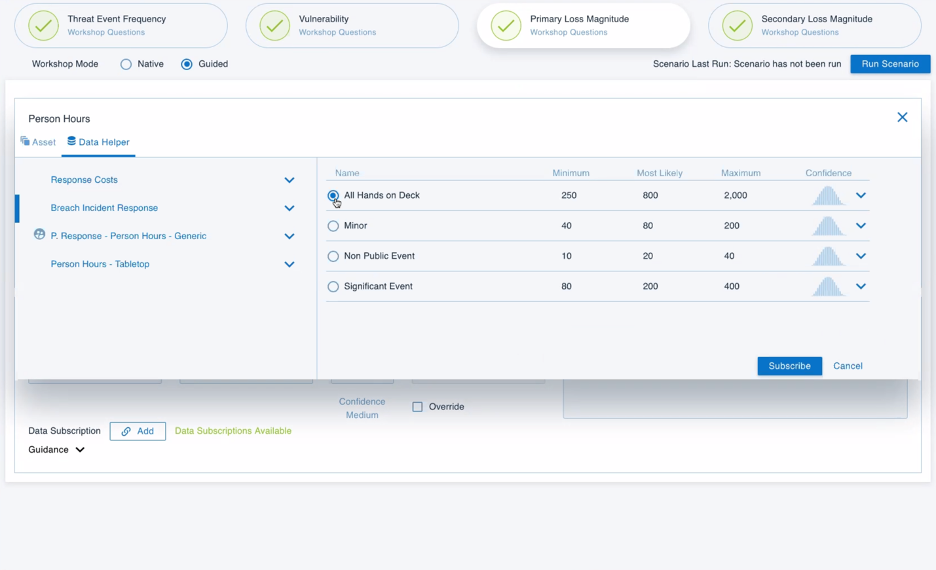Click the Data Subscription label
The width and height of the screenshot is (936, 570).
64,431
